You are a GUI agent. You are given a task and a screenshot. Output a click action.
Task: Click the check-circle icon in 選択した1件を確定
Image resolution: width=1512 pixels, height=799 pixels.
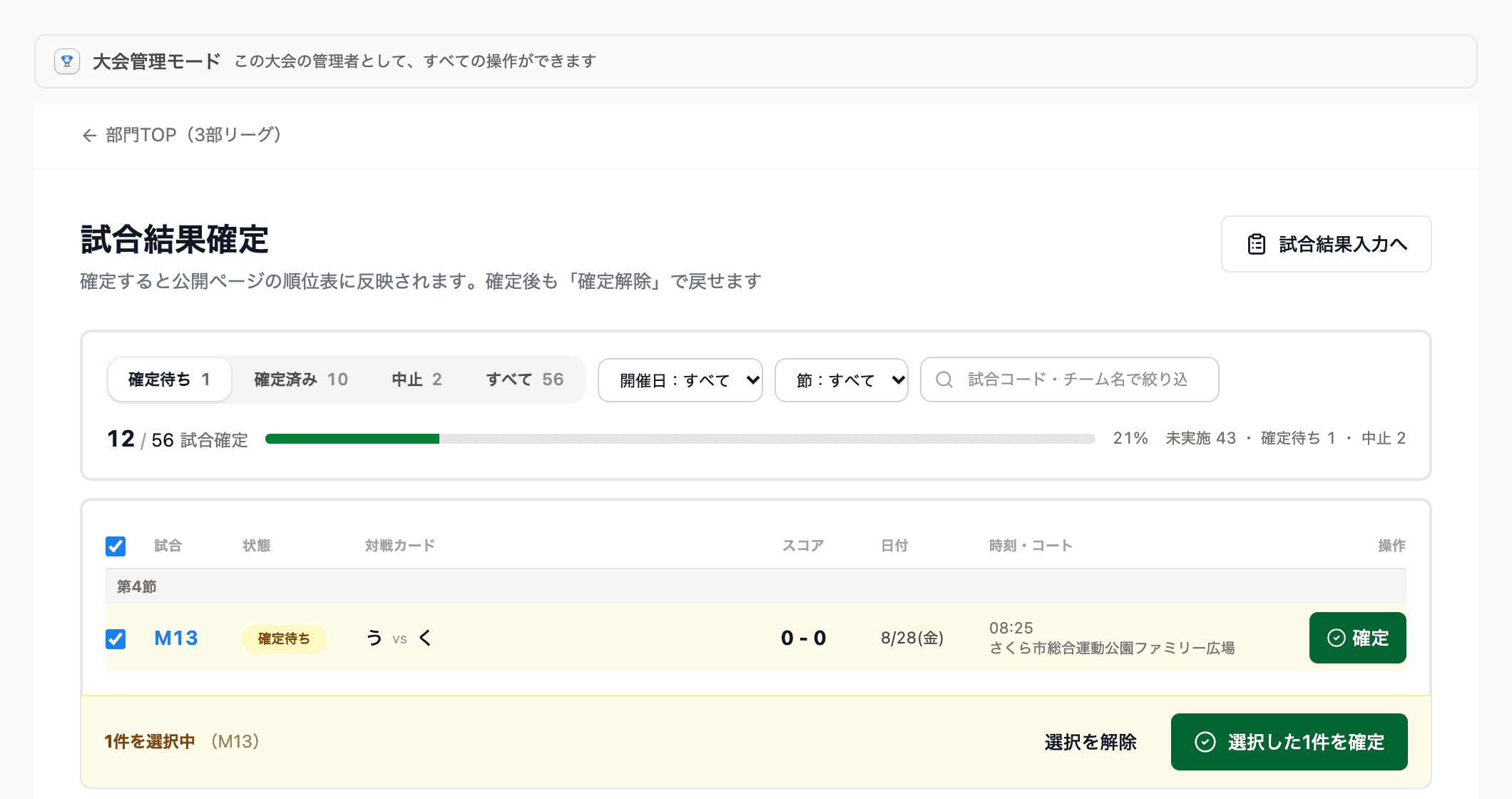tap(1205, 742)
